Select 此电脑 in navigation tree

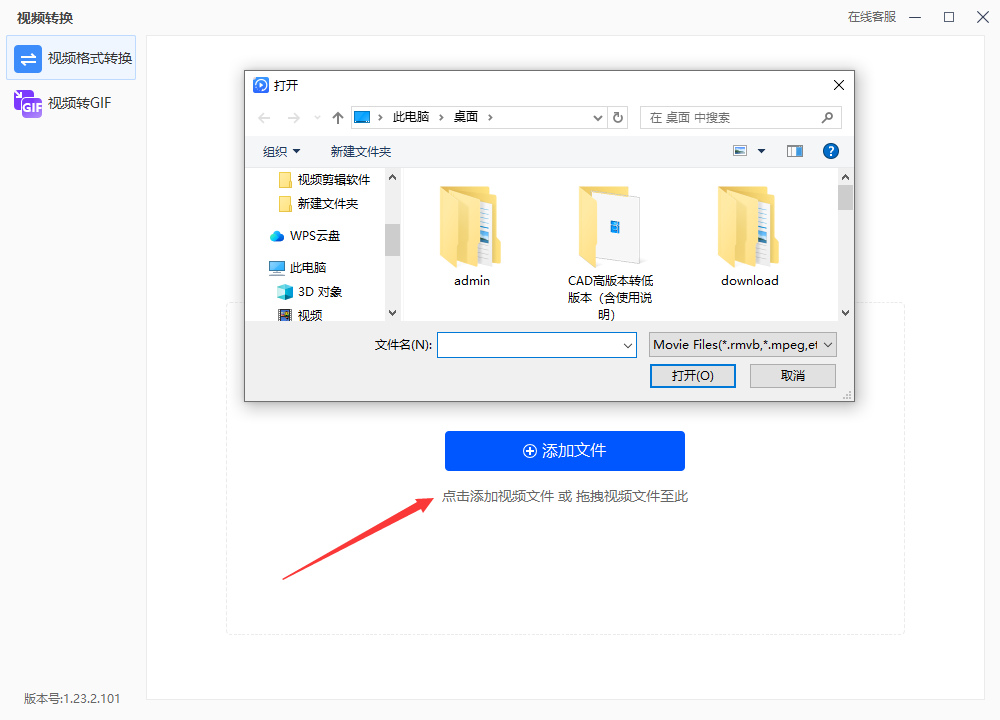pyautogui.click(x=298, y=268)
